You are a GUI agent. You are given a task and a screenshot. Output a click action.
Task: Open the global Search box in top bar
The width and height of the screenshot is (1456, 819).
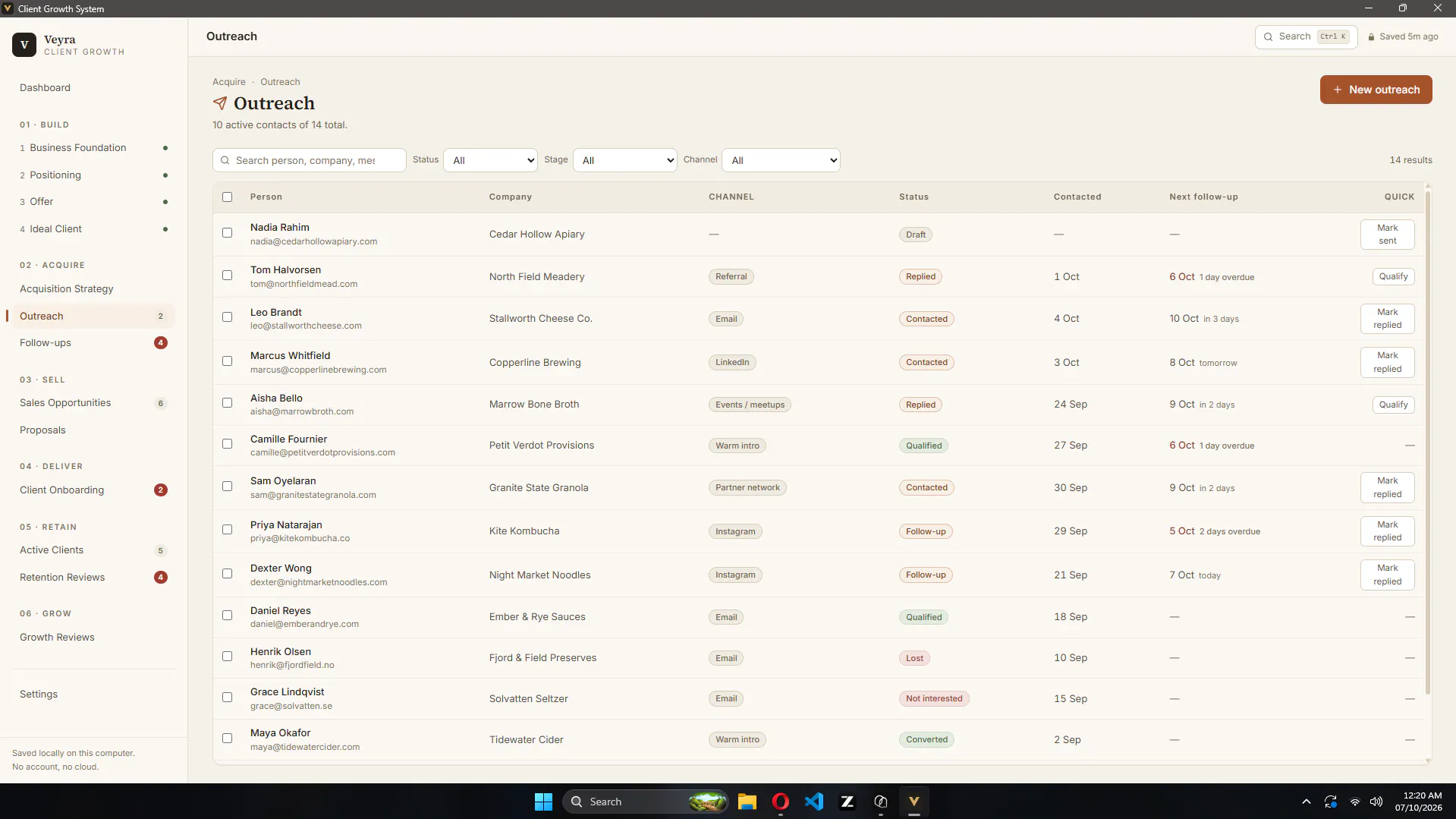click(1306, 36)
